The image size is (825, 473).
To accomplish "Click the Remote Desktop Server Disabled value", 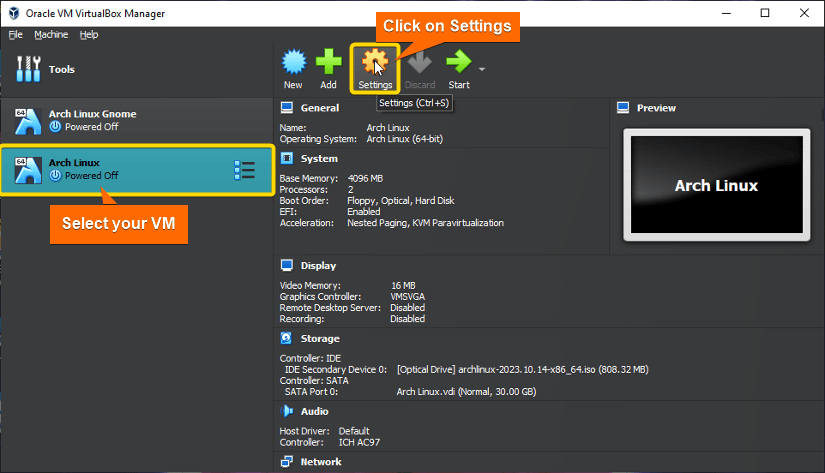I will [407, 307].
